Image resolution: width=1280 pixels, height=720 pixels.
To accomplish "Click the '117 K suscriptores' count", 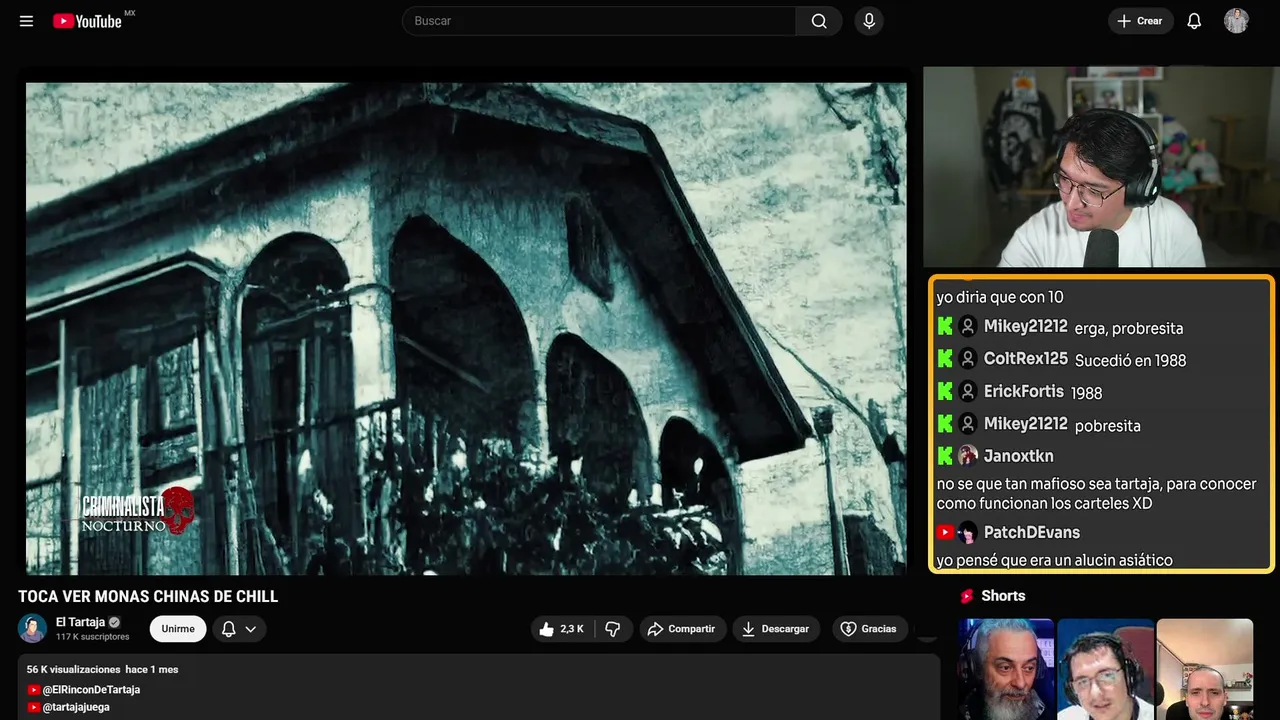I will [93, 637].
